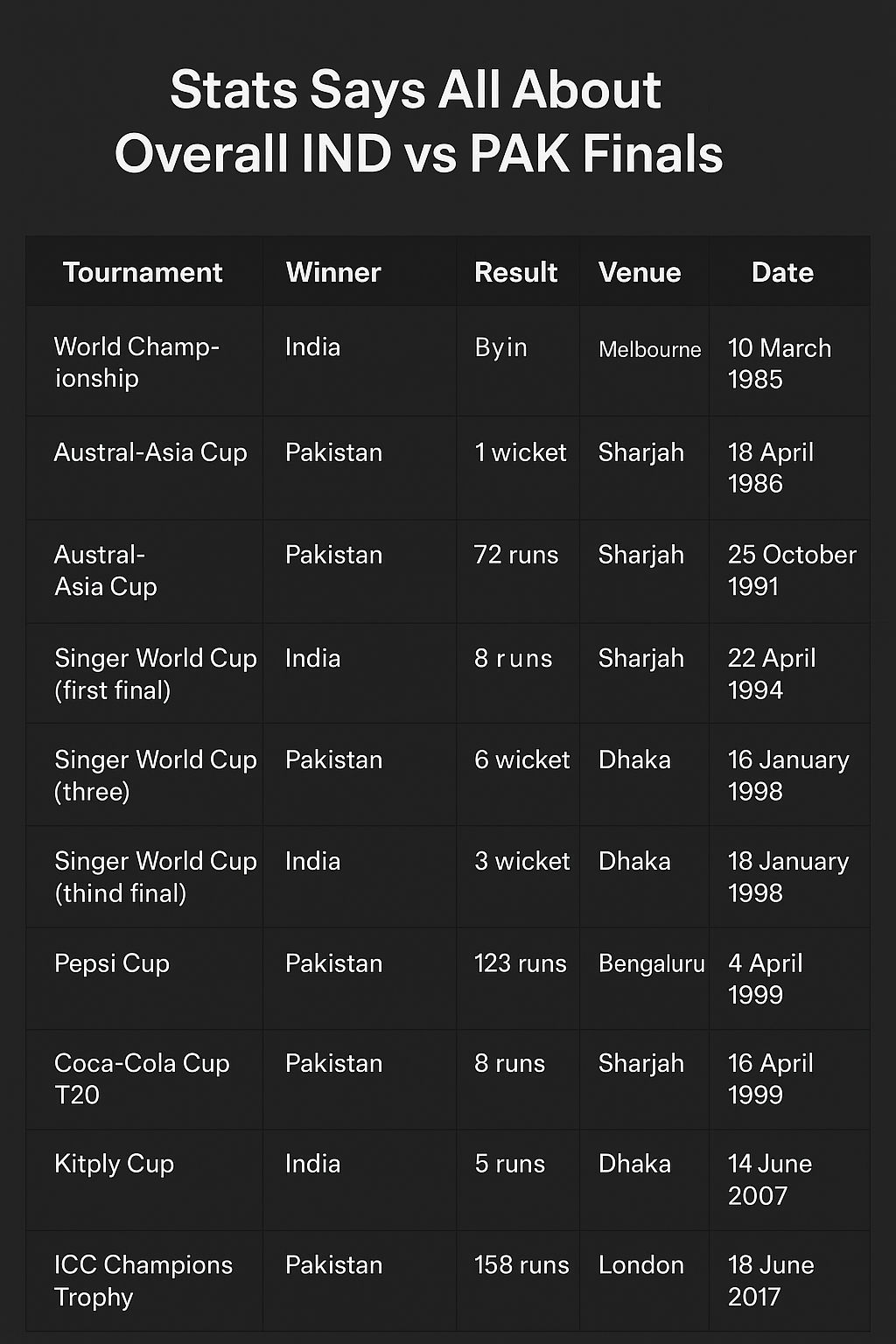896x1344 pixels.
Task: Select the Kitply Cup tournament cell
Action: click(x=115, y=1164)
